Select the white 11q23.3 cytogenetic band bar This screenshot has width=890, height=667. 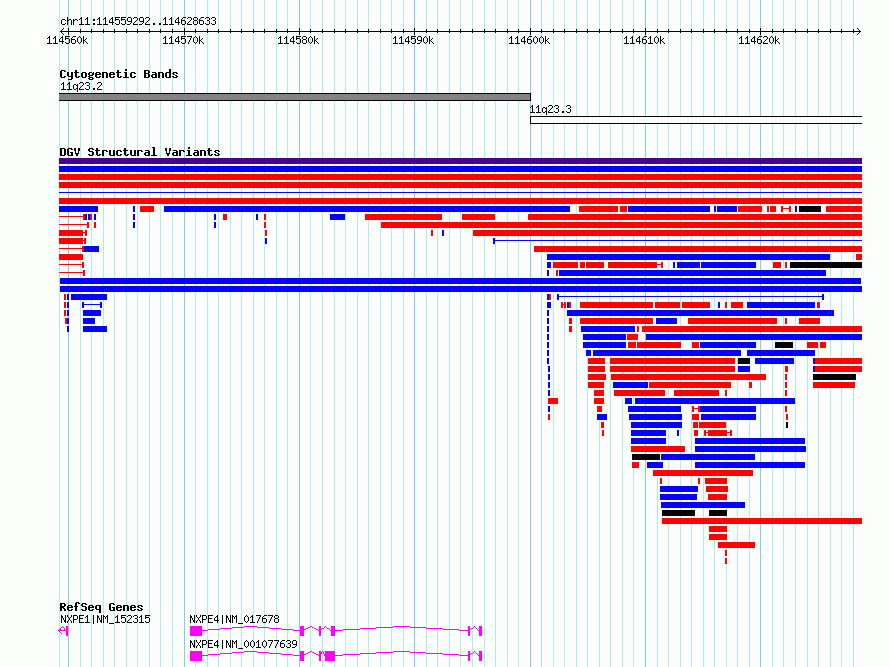pyautogui.click(x=696, y=120)
